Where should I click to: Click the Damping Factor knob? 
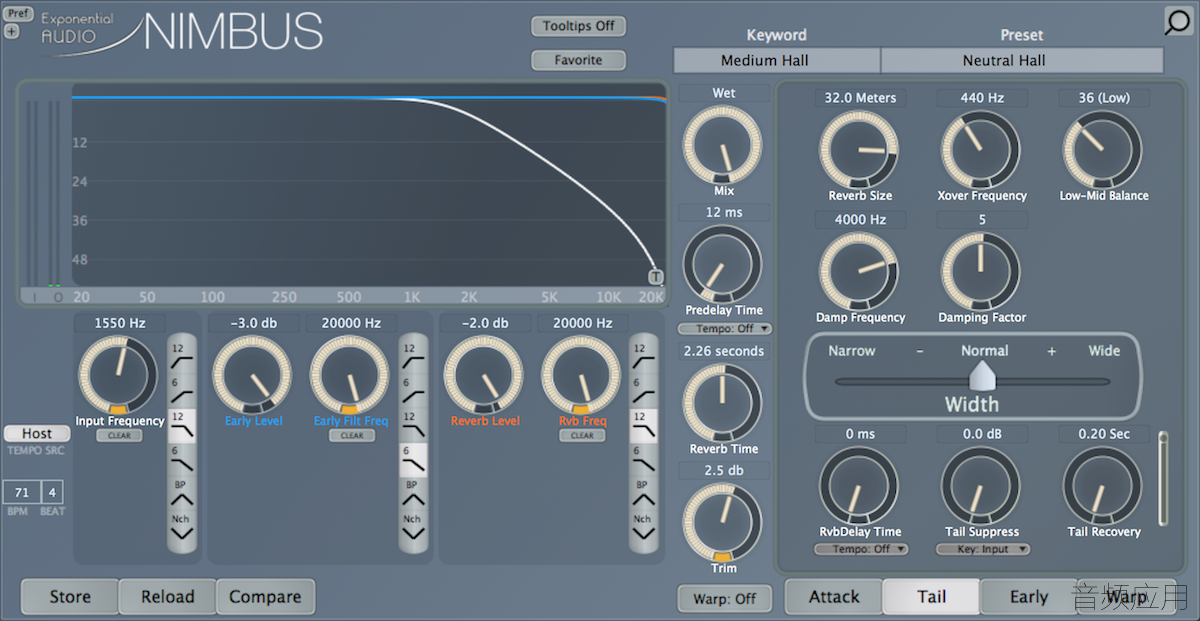pos(981,272)
